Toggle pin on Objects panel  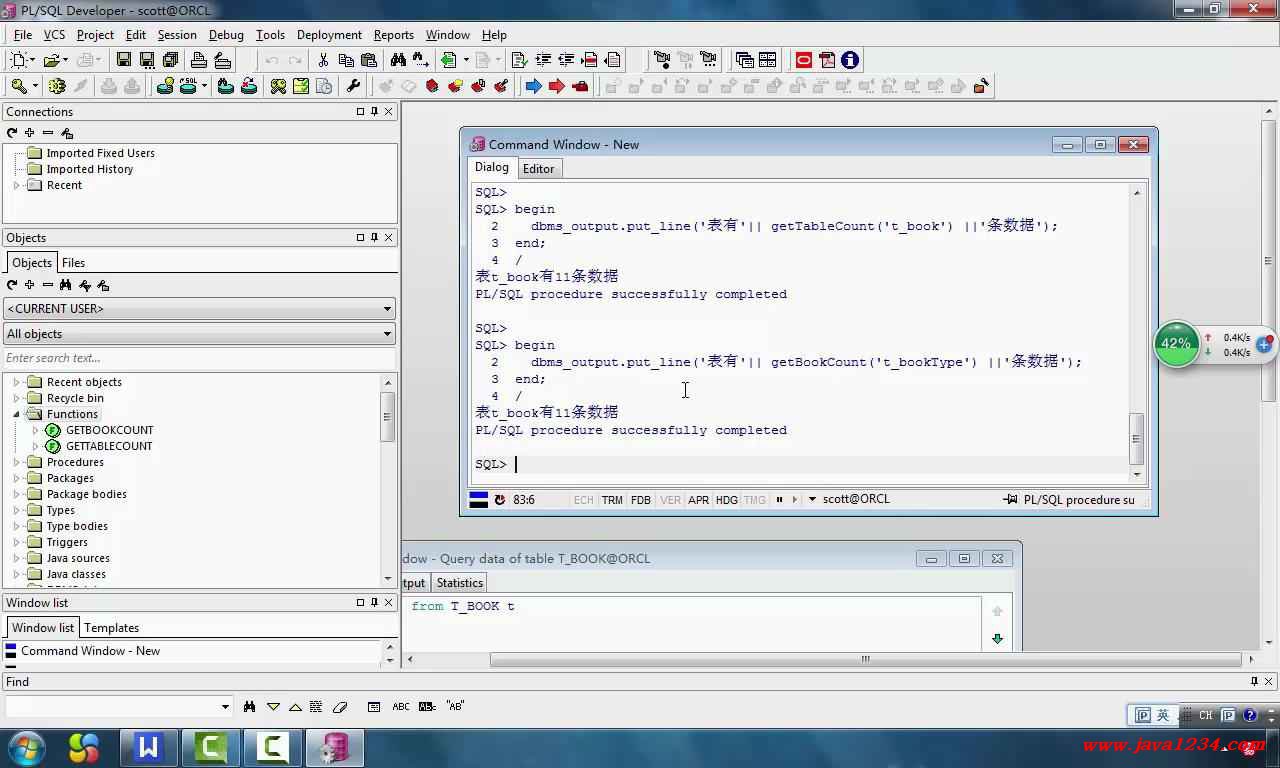tap(375, 237)
